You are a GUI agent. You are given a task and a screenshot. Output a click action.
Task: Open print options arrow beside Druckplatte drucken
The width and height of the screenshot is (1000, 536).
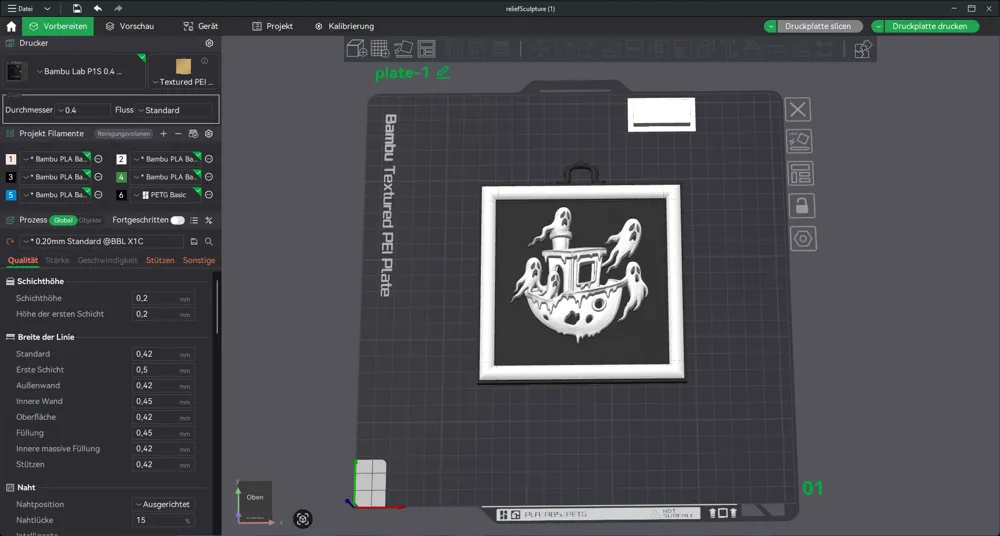tap(878, 26)
